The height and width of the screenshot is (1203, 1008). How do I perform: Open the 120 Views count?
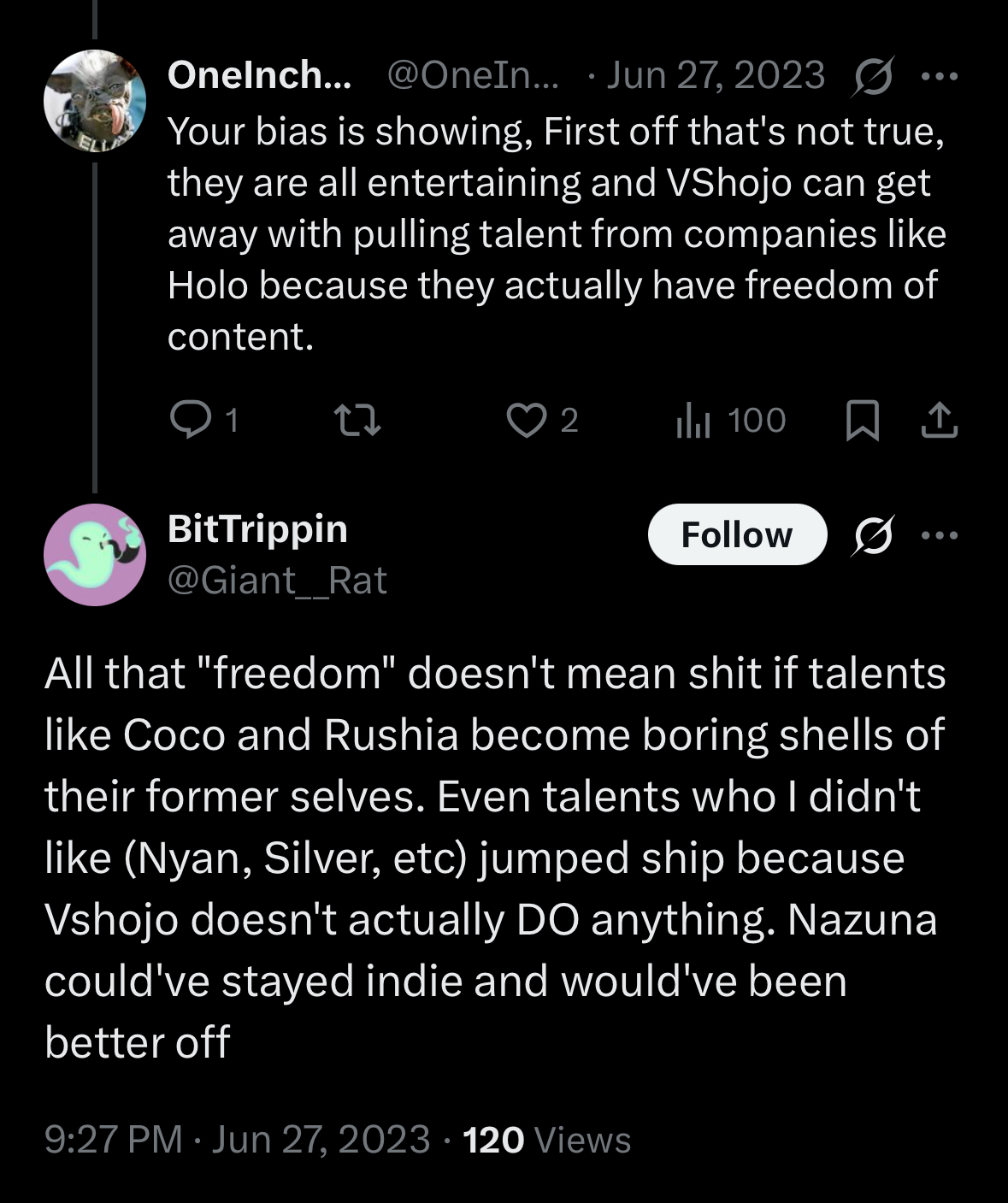point(546,1140)
